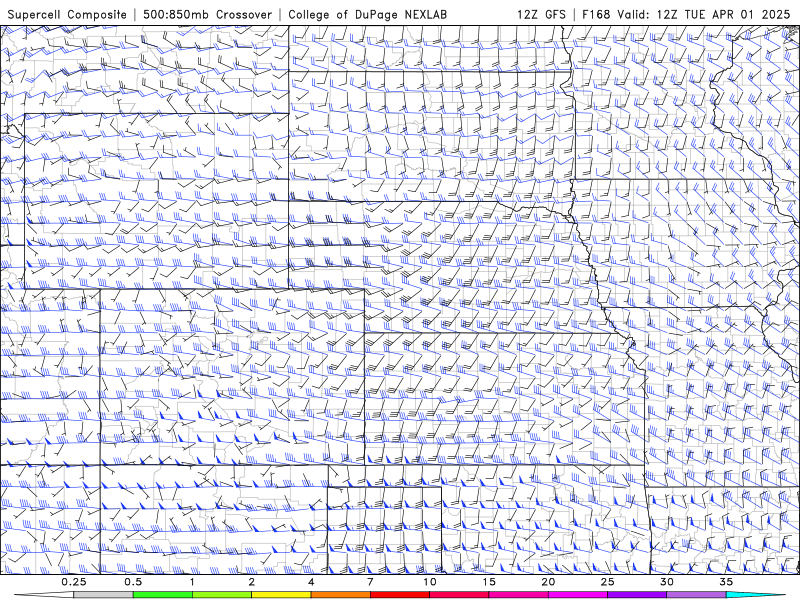Click the legend value 10
The width and height of the screenshot is (800, 600).
(430, 582)
